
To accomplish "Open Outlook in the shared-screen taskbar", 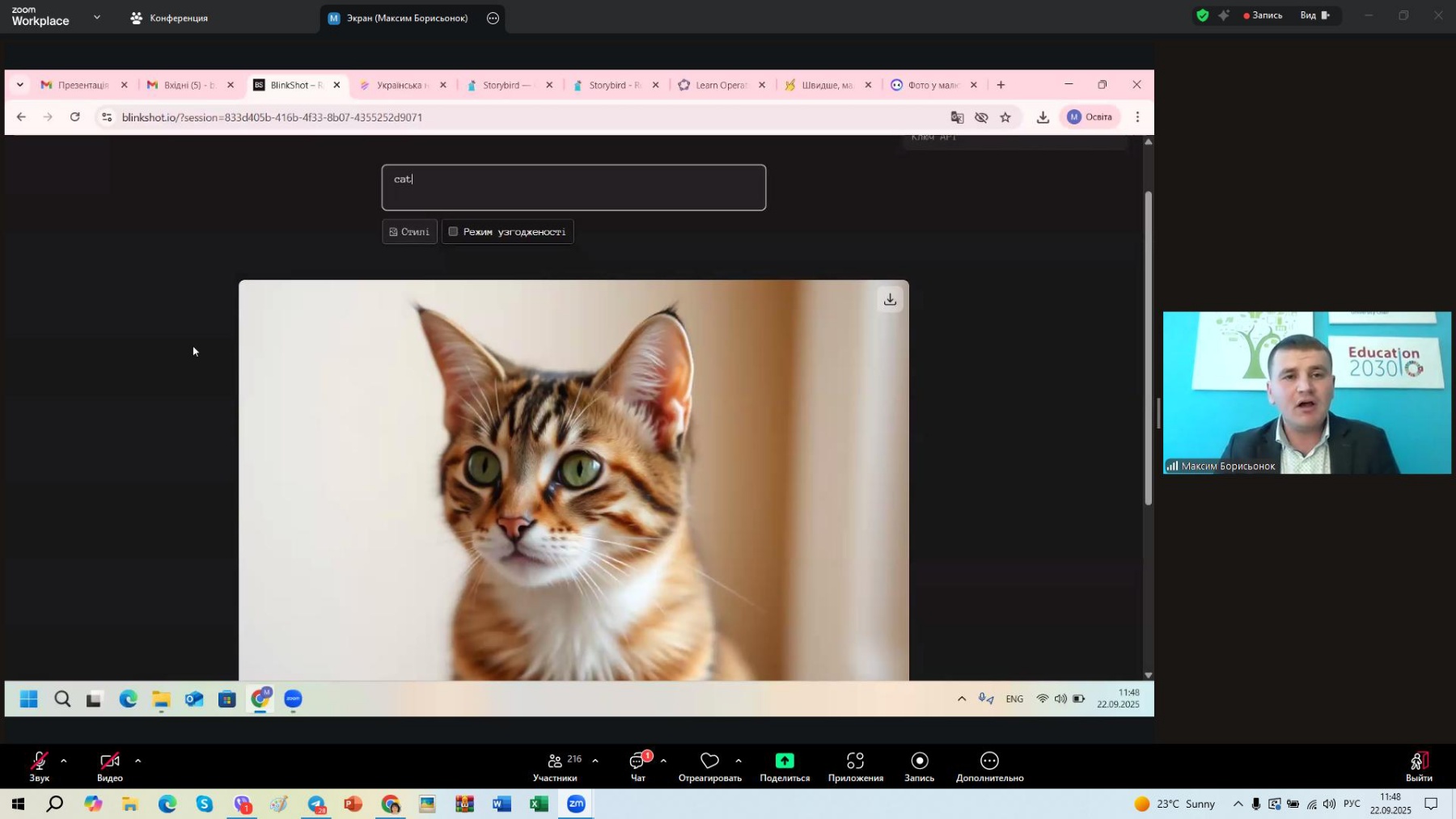I will (194, 699).
